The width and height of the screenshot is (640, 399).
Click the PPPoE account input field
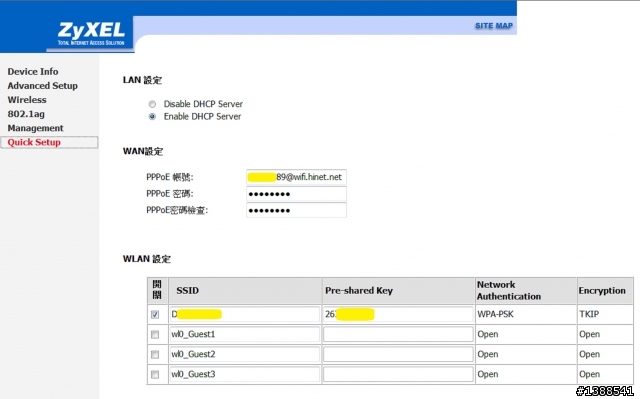pyautogui.click(x=296, y=177)
